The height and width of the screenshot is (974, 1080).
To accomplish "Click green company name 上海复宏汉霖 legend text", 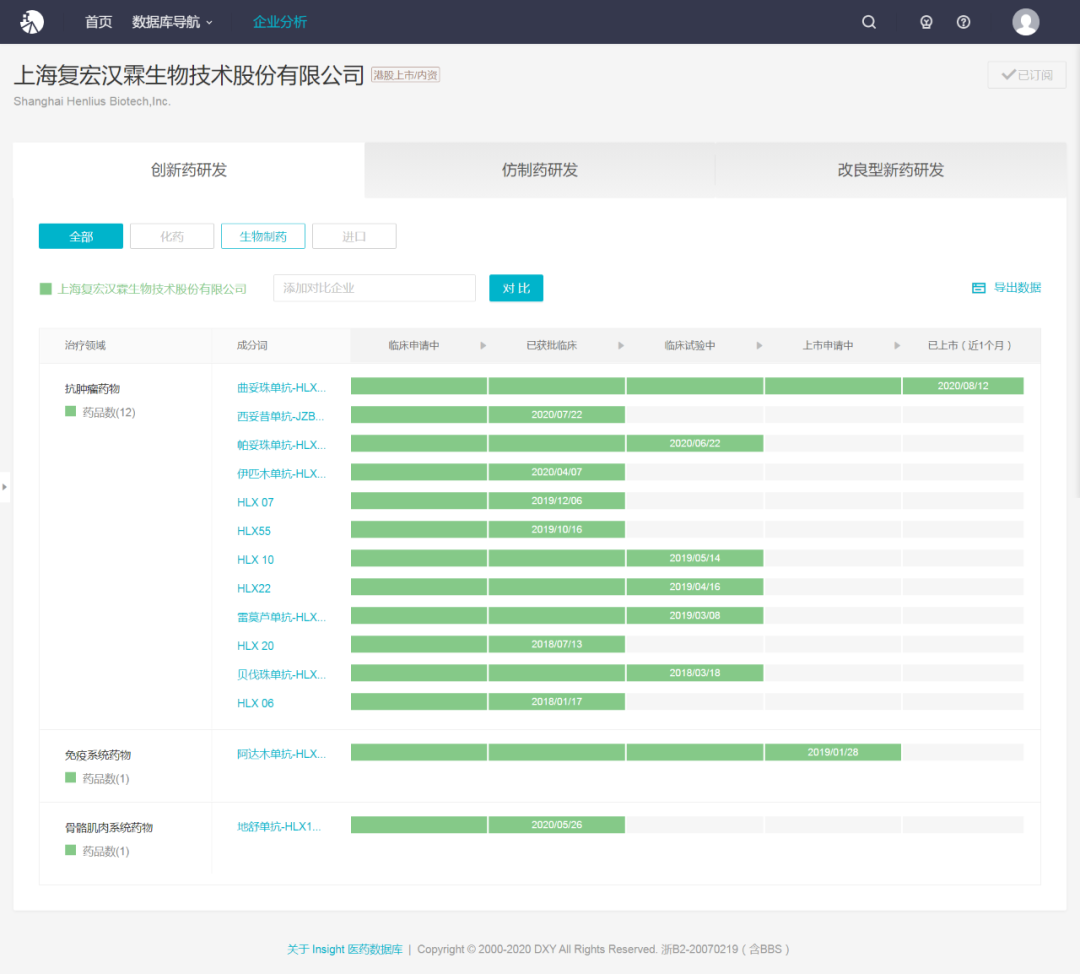I will click(152, 289).
